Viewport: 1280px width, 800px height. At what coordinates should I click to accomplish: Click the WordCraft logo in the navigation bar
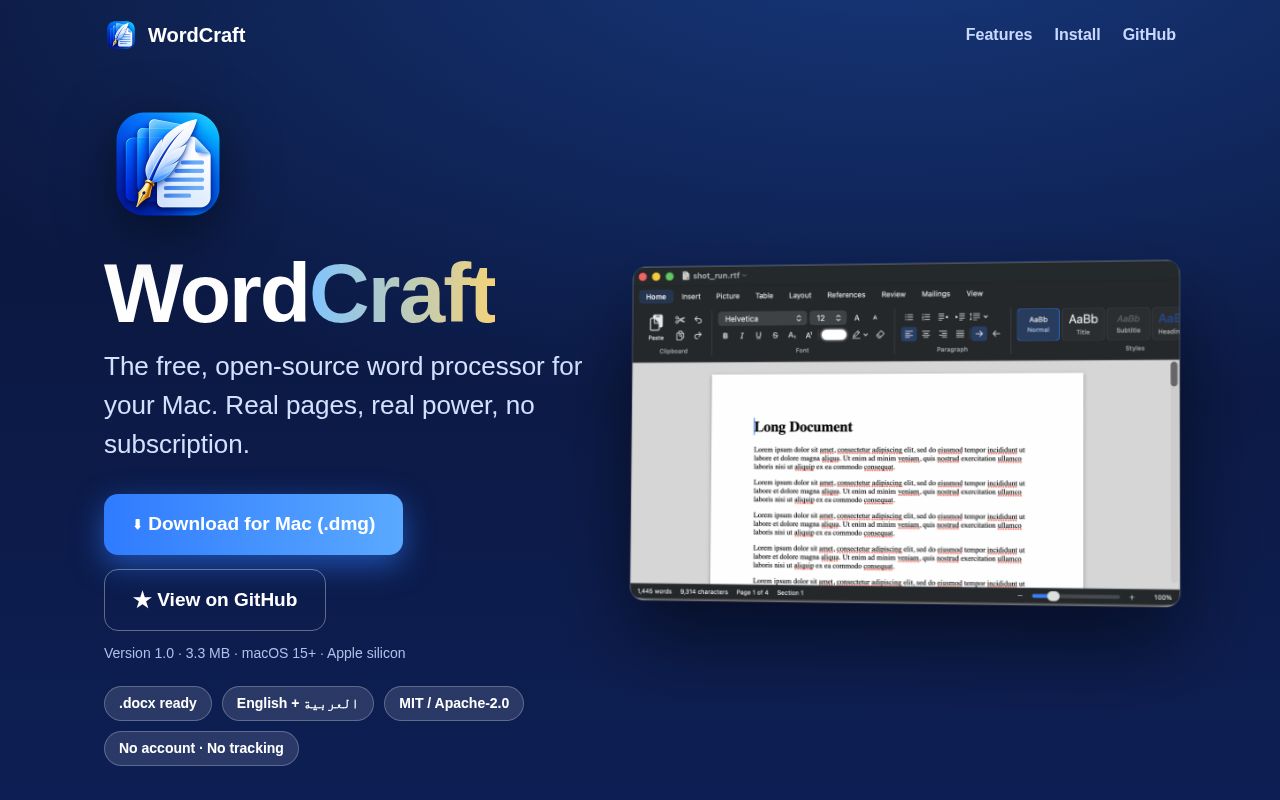pos(121,34)
